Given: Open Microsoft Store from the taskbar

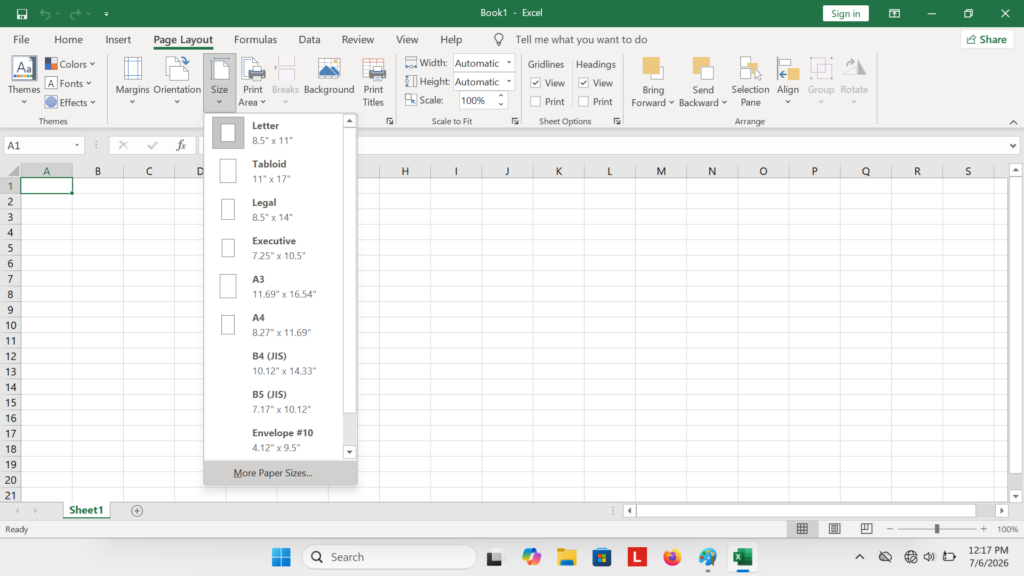Looking at the screenshot, I should (x=601, y=557).
